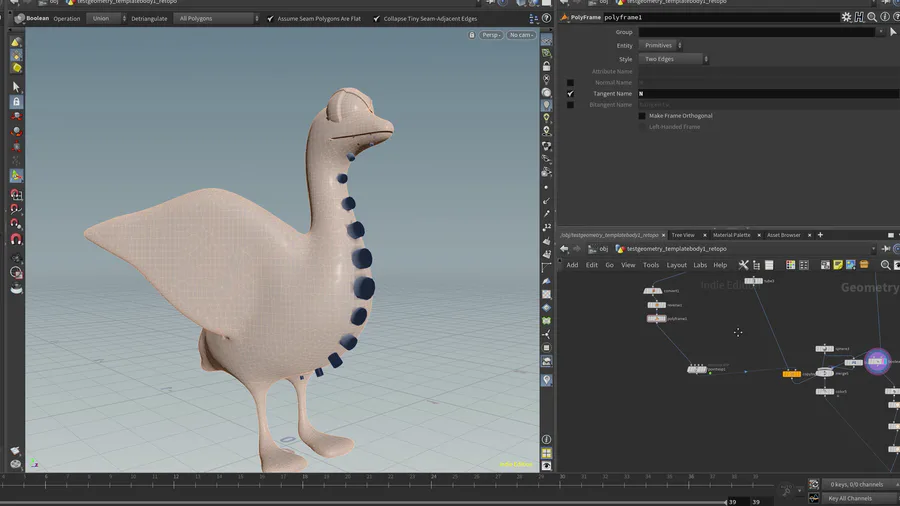This screenshot has width=900, height=506.
Task: Add a new pane tab with plus
Action: point(820,235)
